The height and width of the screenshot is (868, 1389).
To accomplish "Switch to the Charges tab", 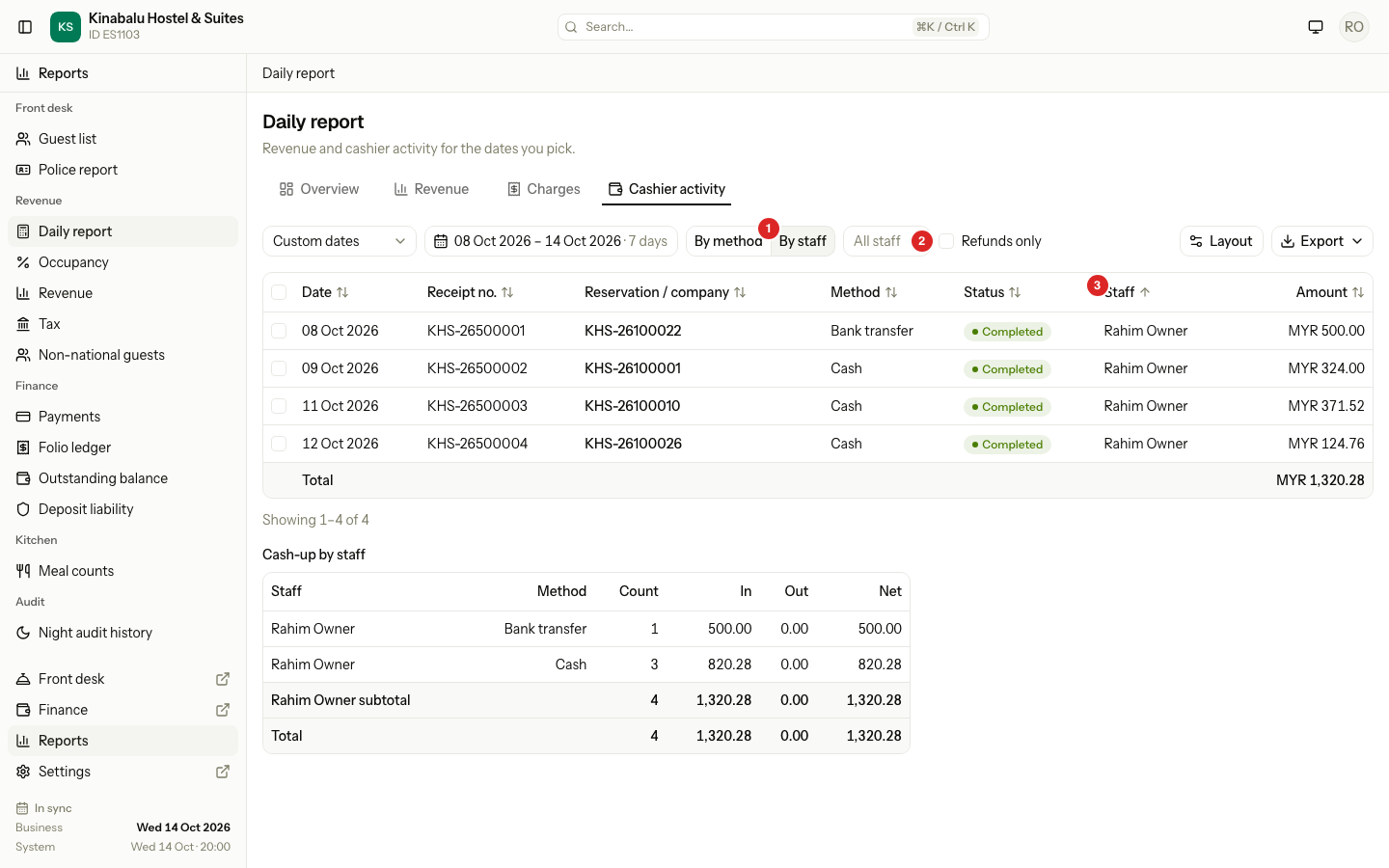I will [x=544, y=189].
